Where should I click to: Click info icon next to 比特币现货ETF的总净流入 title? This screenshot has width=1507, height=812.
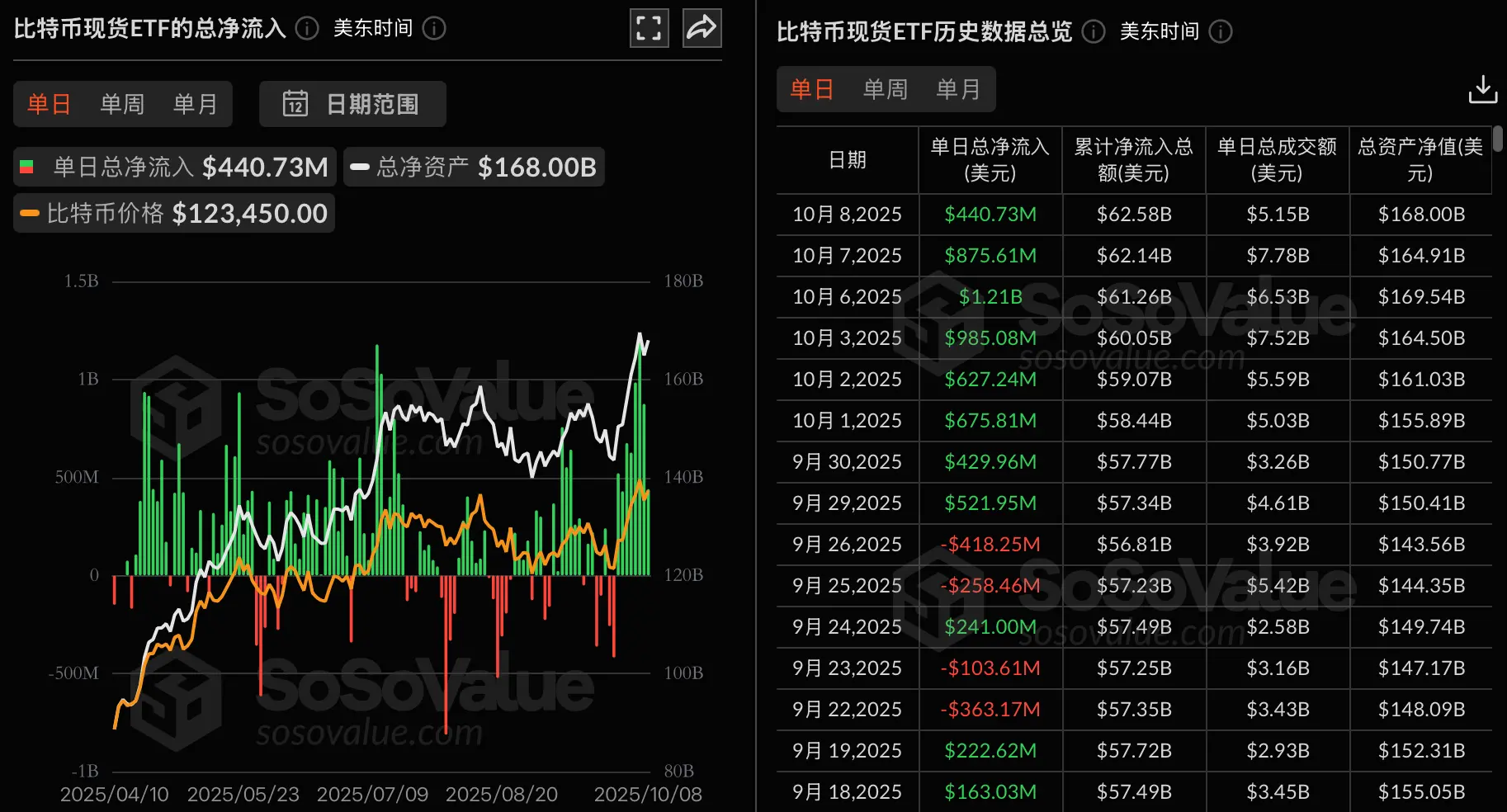point(307,29)
